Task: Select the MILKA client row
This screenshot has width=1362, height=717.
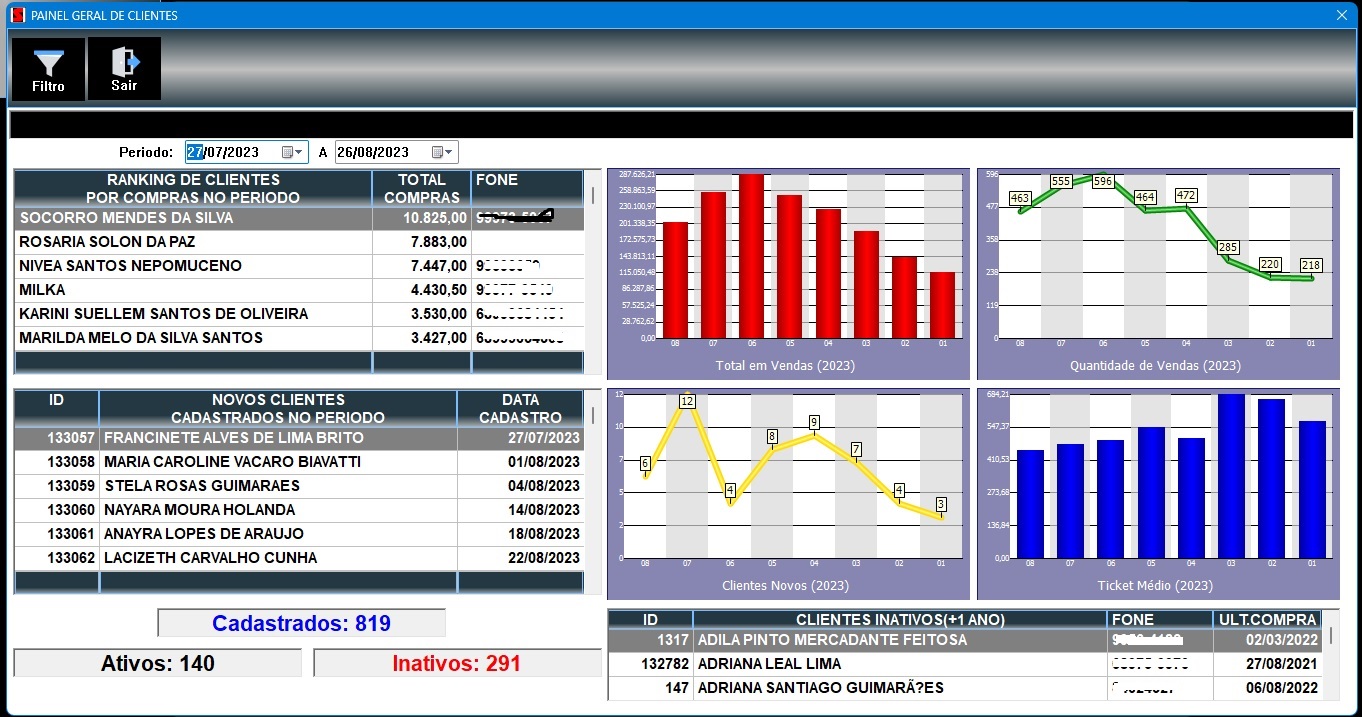Action: click(299, 290)
